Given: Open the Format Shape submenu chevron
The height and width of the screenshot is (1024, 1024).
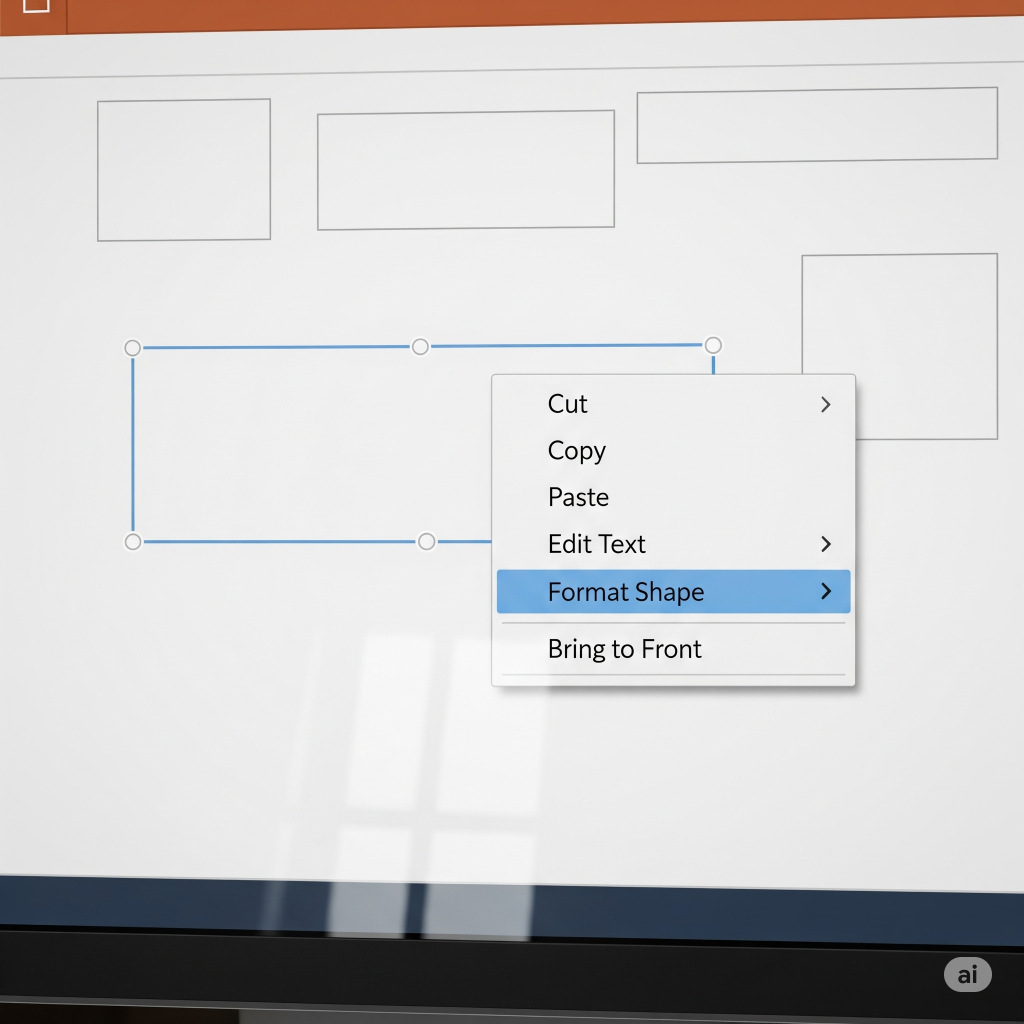Looking at the screenshot, I should pos(825,591).
